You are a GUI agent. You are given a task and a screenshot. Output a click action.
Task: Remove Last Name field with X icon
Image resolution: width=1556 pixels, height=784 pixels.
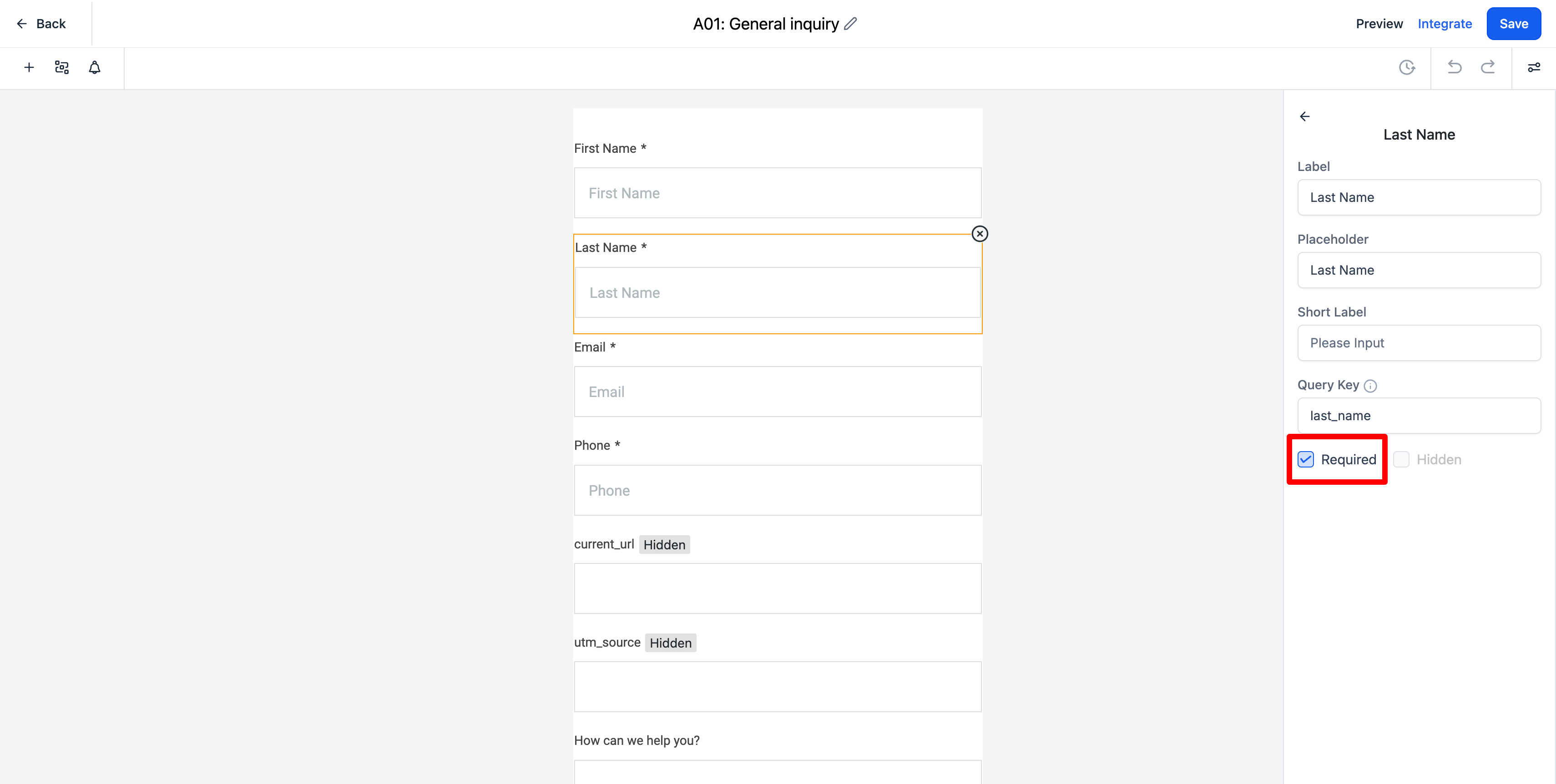coord(980,234)
